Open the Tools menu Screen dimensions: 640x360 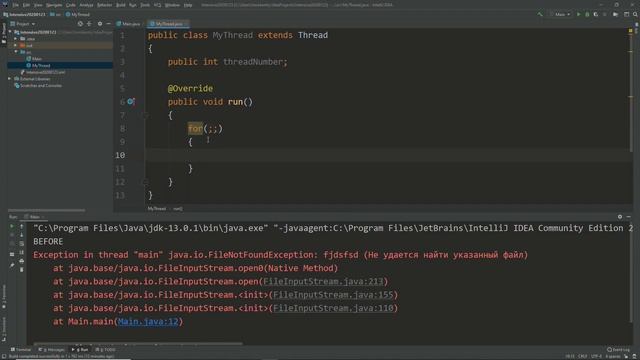tap(145, 5)
